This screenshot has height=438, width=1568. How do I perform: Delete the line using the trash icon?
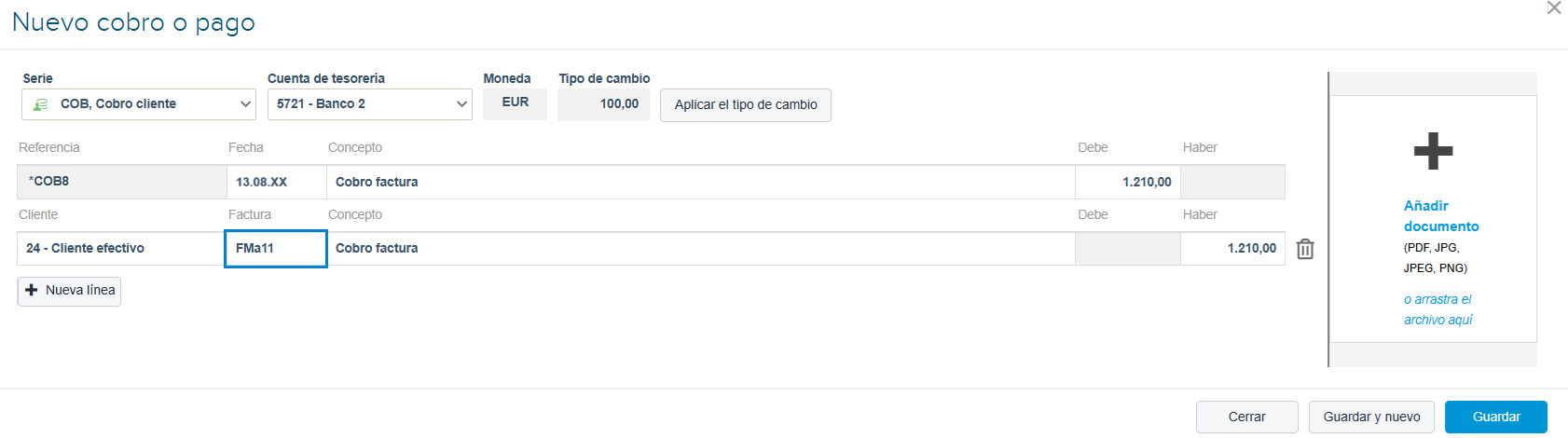coord(1305,249)
